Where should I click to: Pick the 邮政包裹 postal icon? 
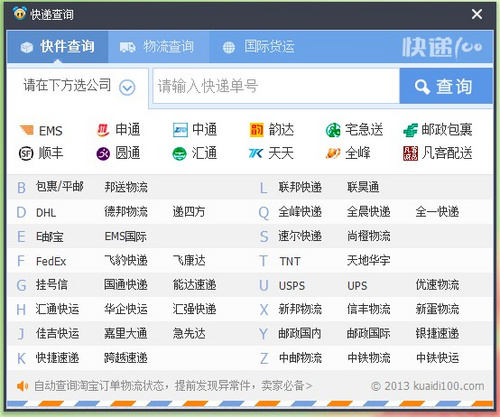point(410,130)
